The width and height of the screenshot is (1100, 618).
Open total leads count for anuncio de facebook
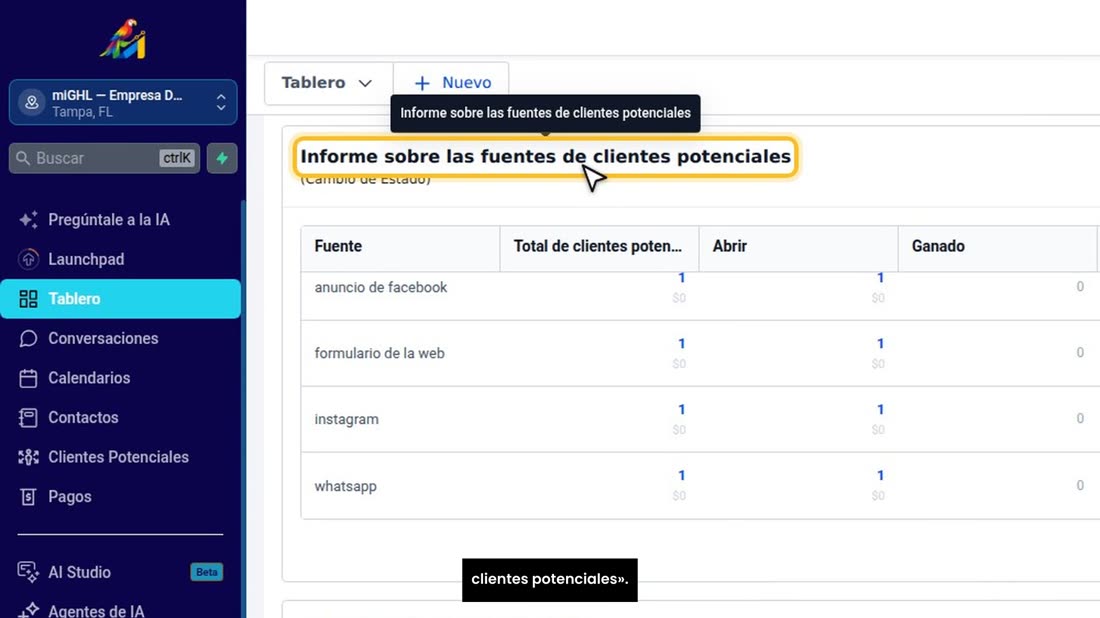pos(681,278)
